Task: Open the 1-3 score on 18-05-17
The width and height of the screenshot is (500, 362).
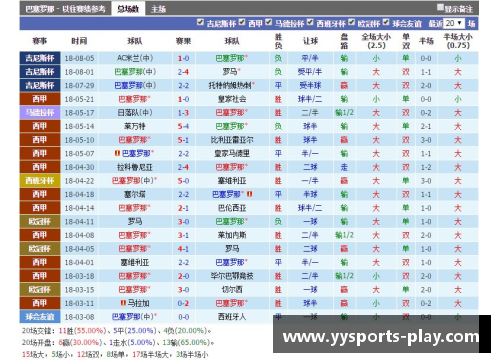Action: tap(183, 113)
